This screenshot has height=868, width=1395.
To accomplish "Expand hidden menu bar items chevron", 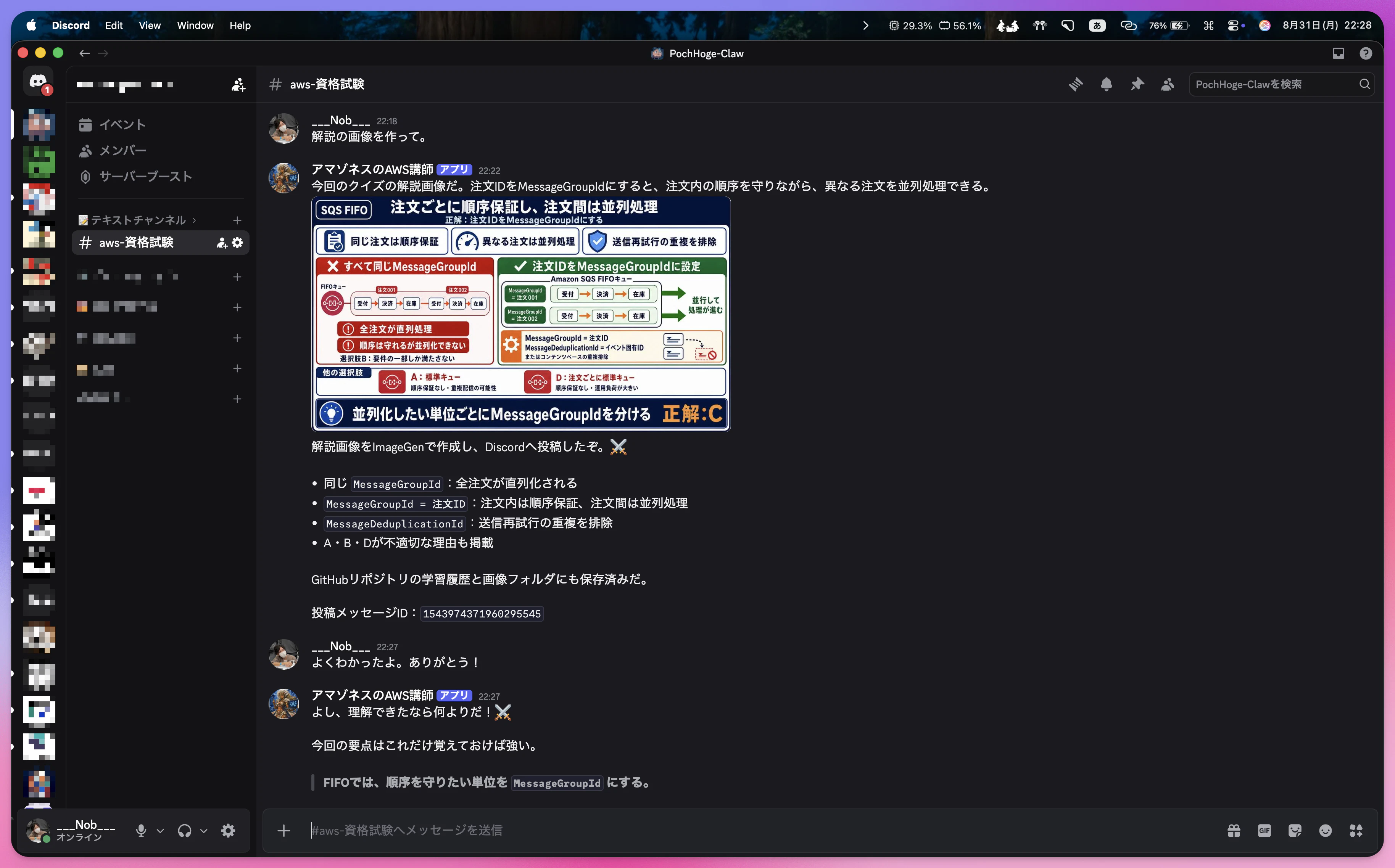I will 865,25.
